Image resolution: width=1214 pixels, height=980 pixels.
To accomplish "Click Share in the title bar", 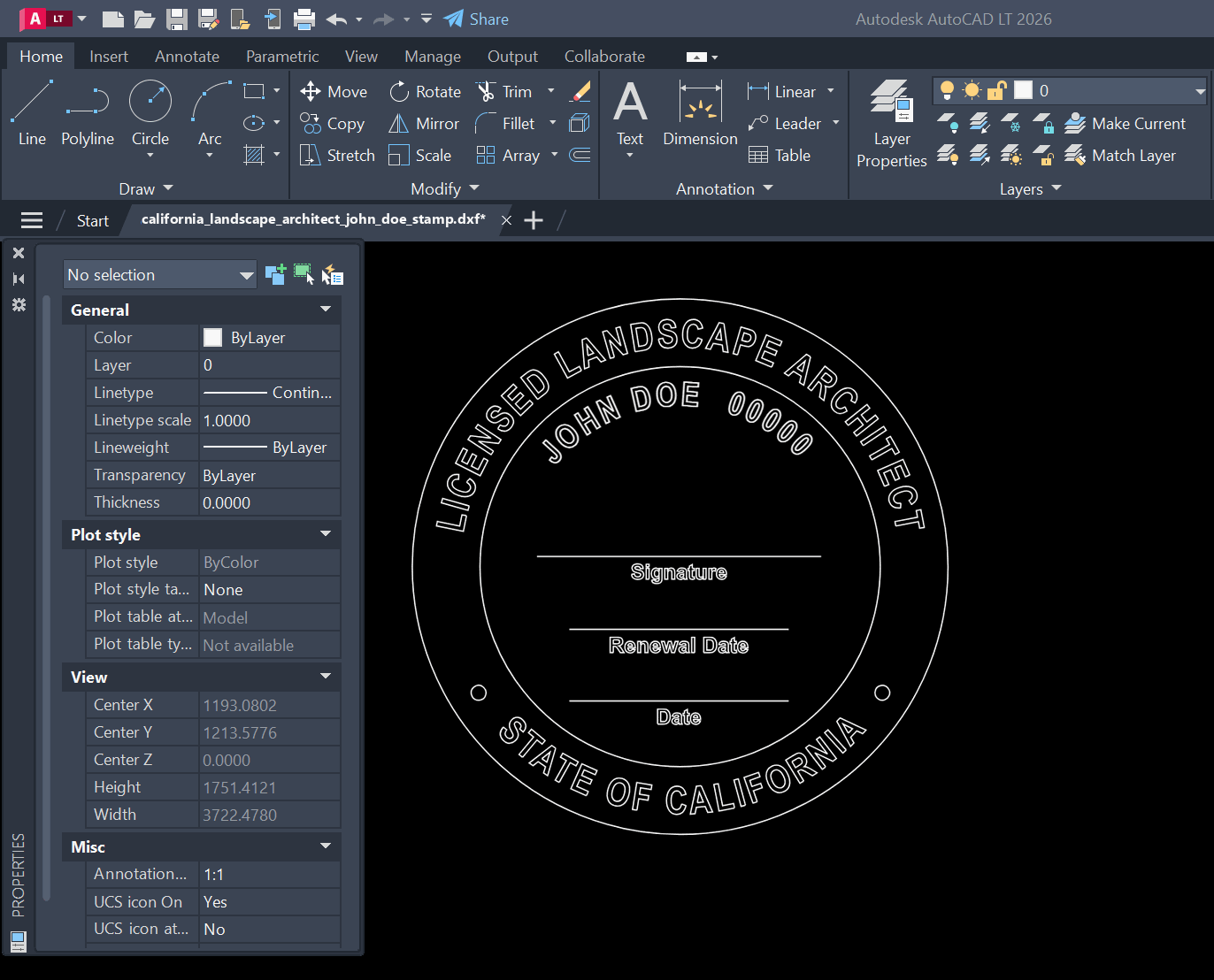I will (x=476, y=19).
